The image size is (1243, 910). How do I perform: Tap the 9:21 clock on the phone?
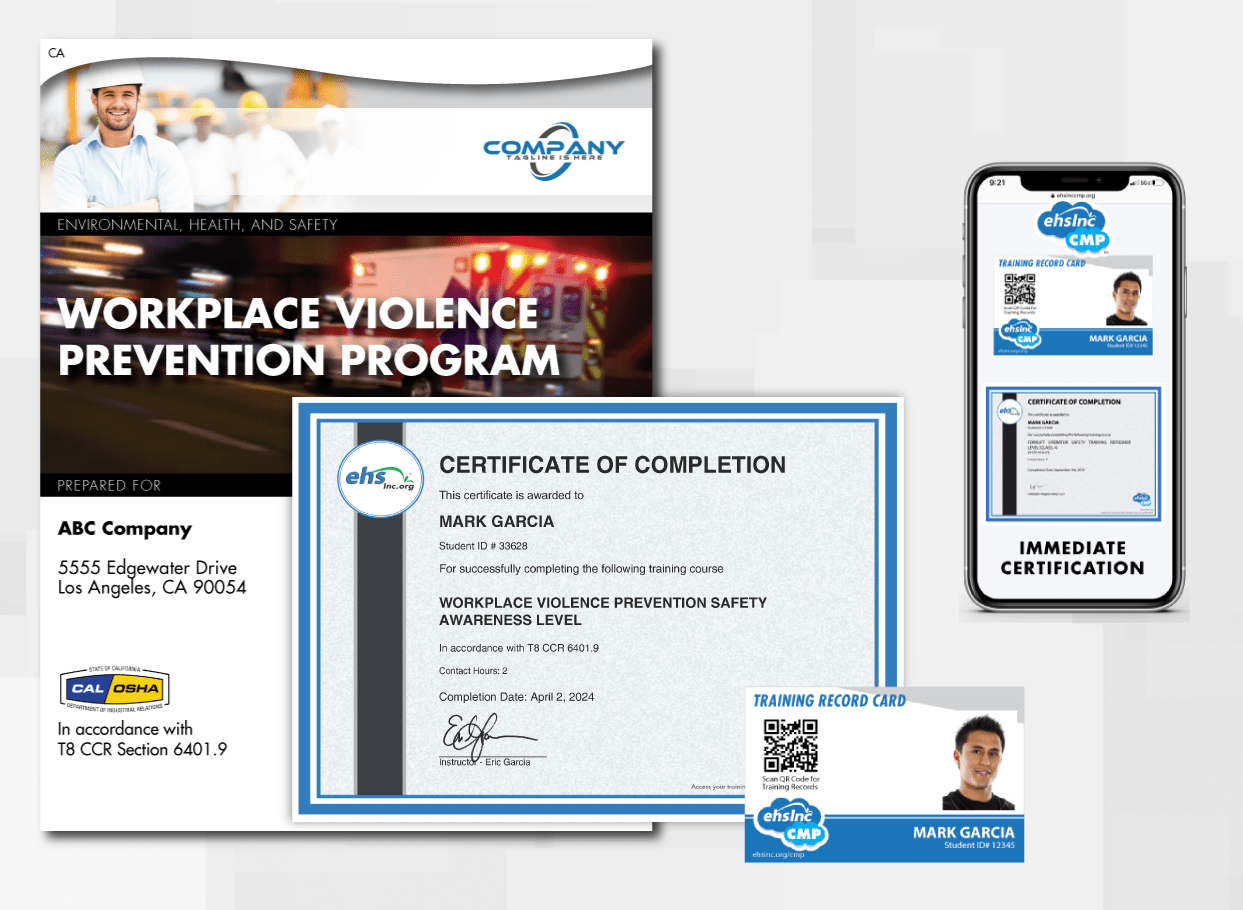click(998, 183)
